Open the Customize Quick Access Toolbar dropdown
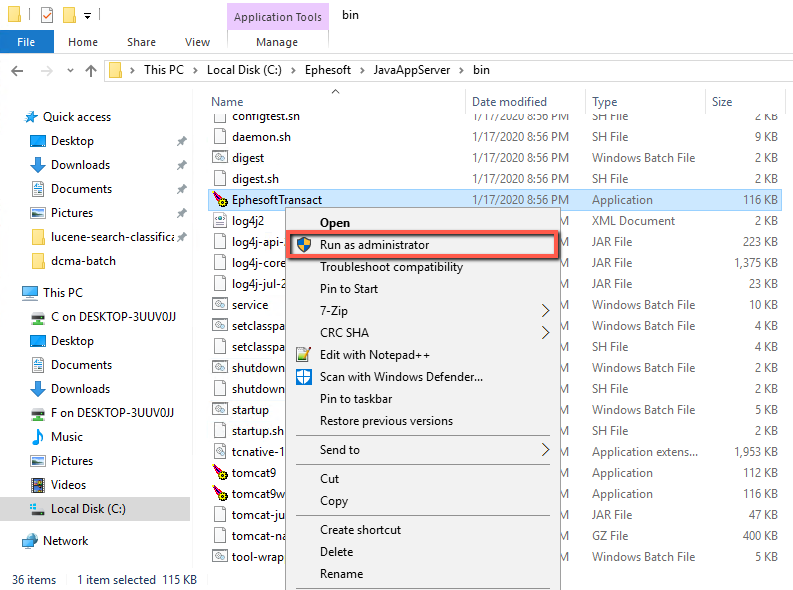This screenshot has width=793, height=590. tap(87, 16)
